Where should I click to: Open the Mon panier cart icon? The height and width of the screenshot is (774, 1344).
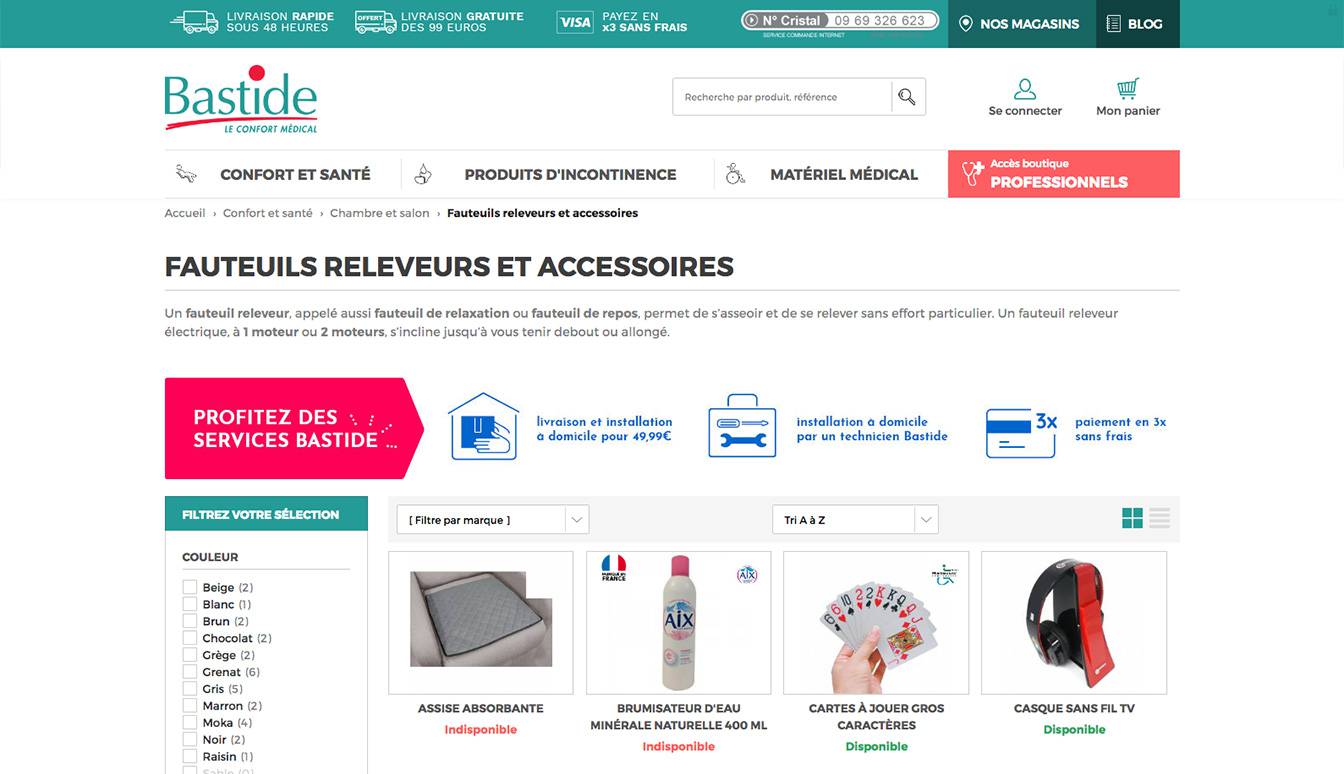(x=1128, y=88)
